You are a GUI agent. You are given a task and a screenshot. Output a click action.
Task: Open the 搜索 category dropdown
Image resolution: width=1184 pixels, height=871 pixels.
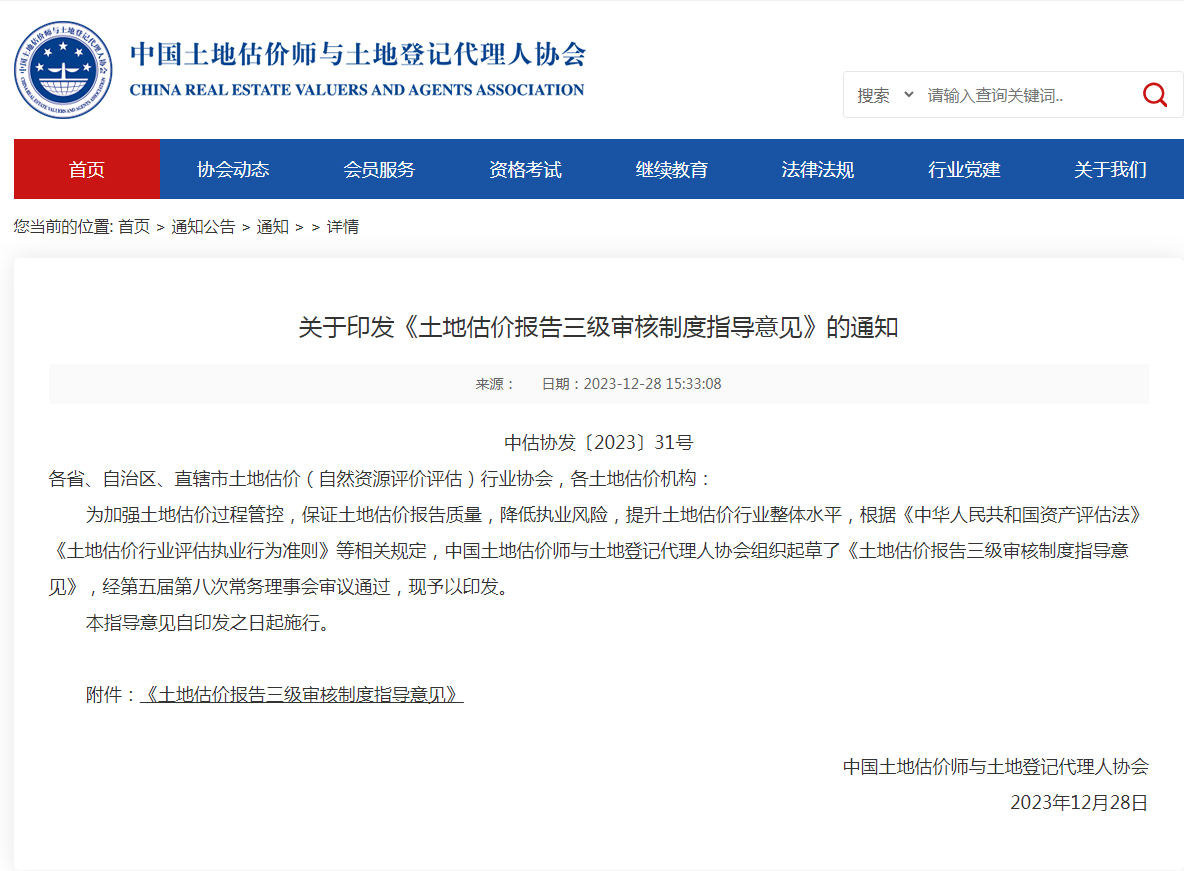pos(885,95)
